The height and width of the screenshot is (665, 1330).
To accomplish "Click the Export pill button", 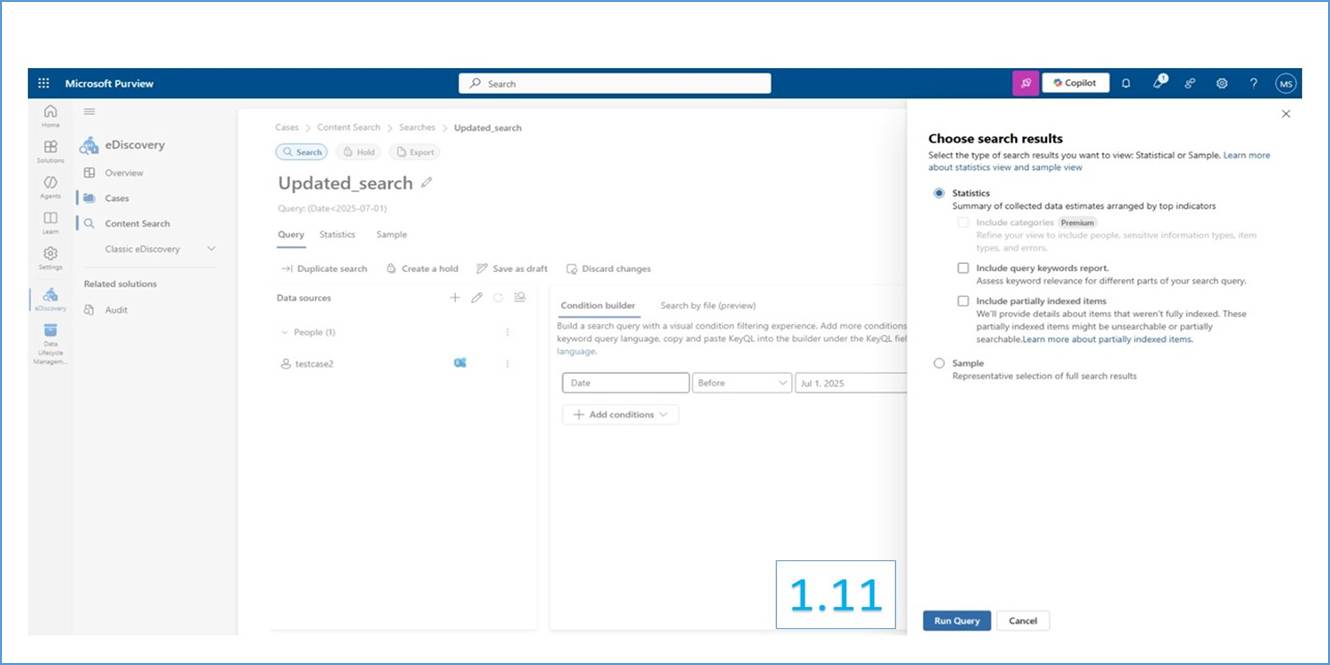I will pos(415,152).
